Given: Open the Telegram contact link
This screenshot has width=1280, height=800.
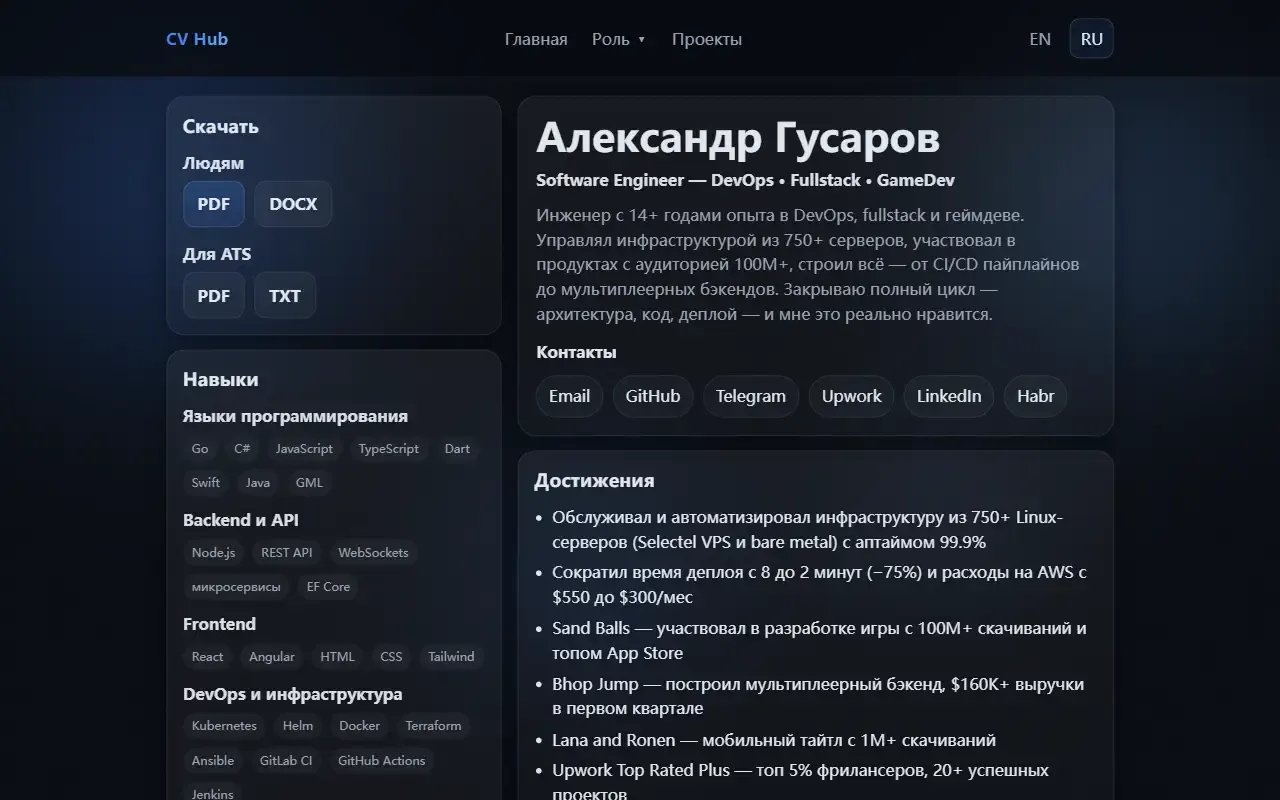Looking at the screenshot, I should coord(751,396).
